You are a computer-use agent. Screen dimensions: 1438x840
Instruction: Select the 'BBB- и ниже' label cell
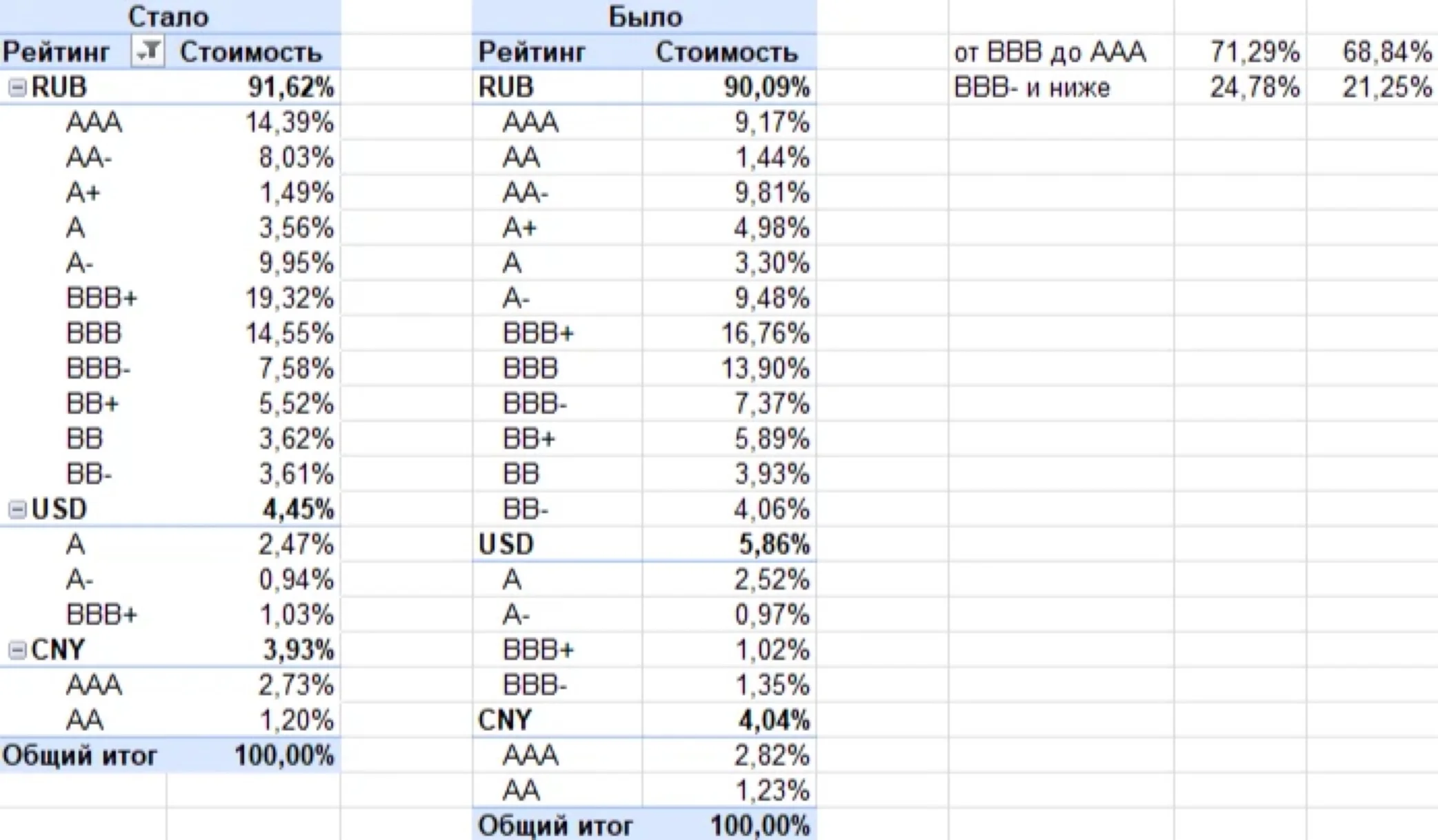point(1061,88)
